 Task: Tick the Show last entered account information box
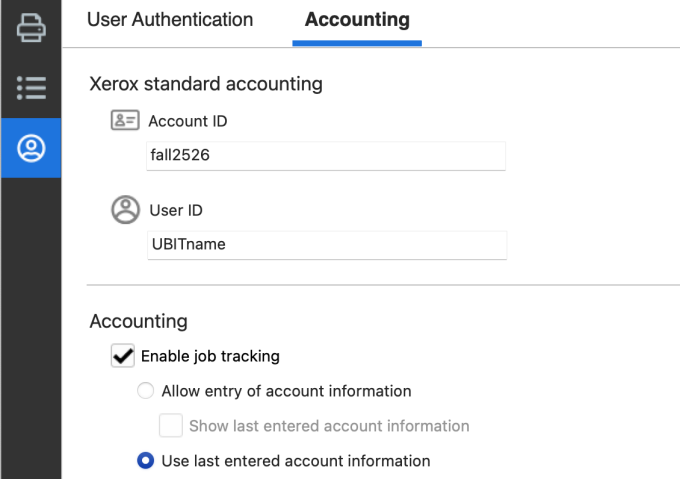[170, 426]
